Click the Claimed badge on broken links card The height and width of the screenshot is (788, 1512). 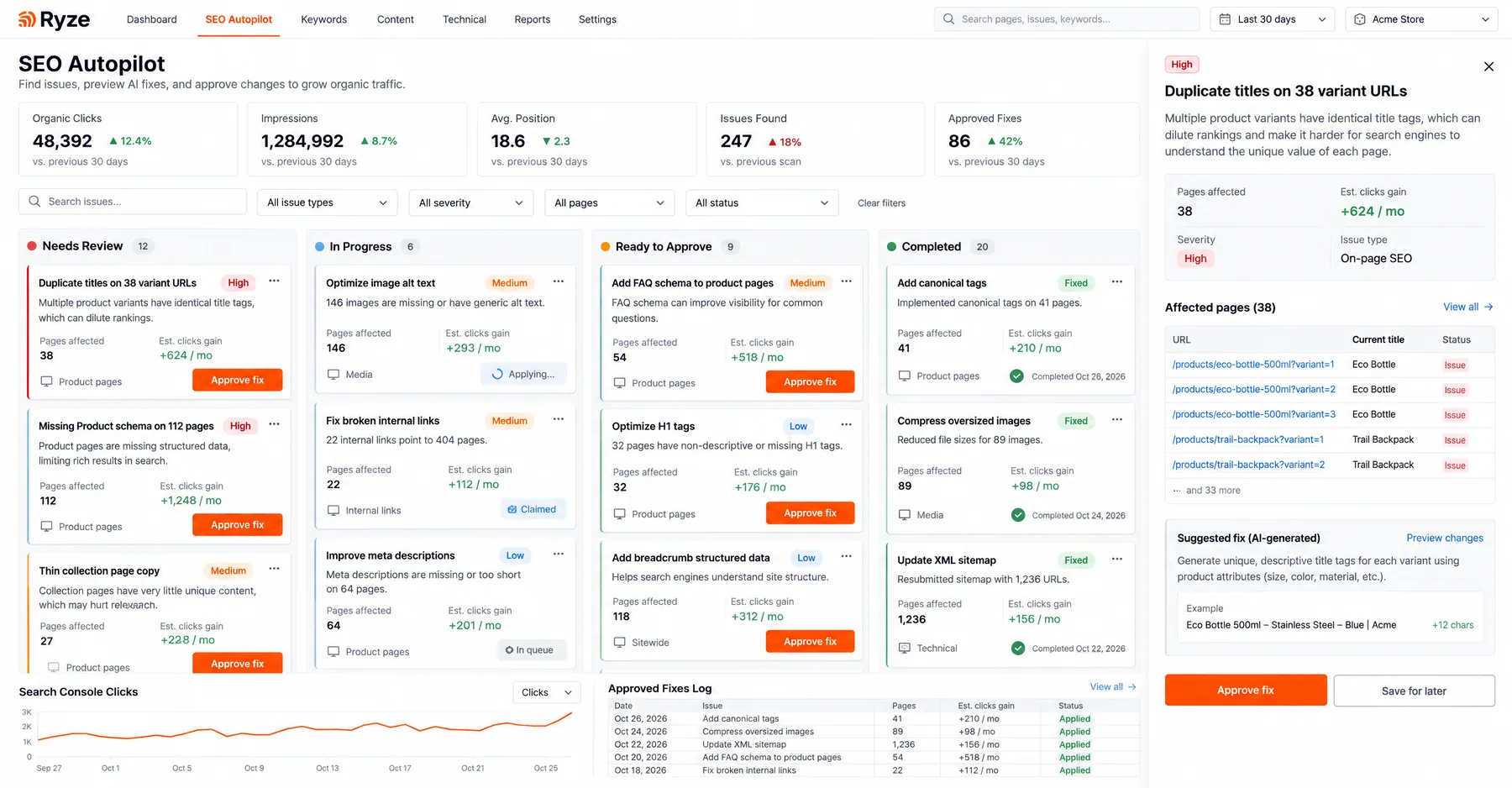coord(532,509)
